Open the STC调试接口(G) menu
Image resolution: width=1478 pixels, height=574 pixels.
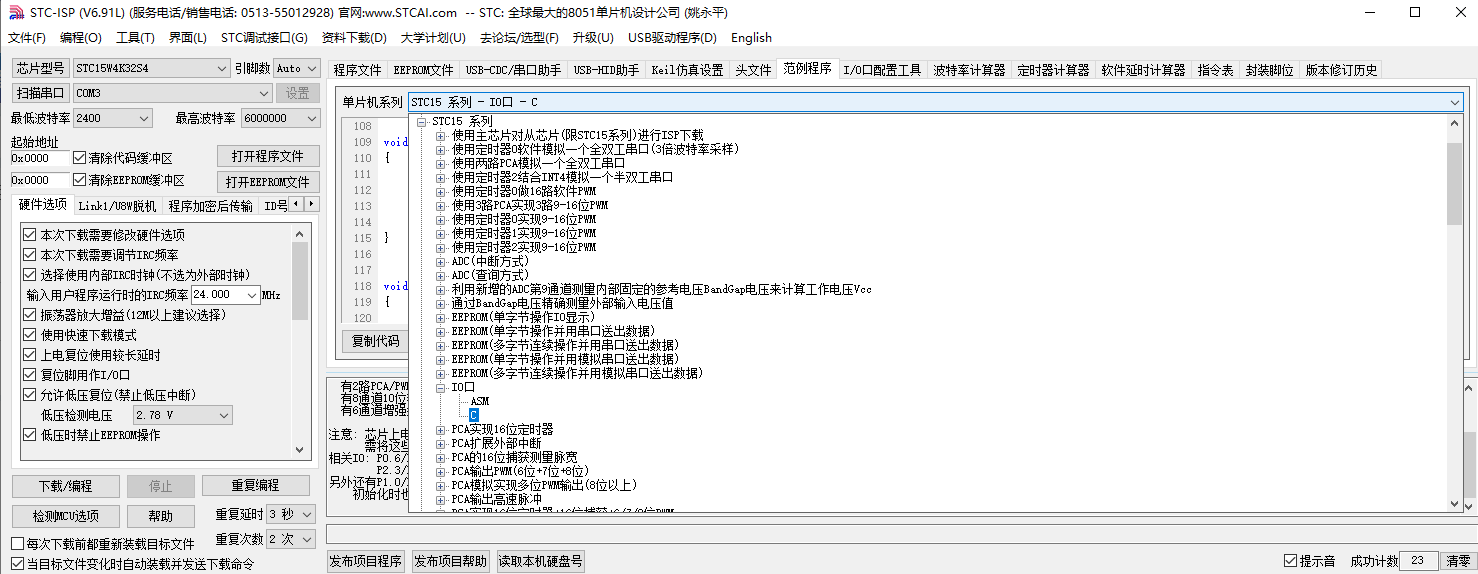[264, 38]
